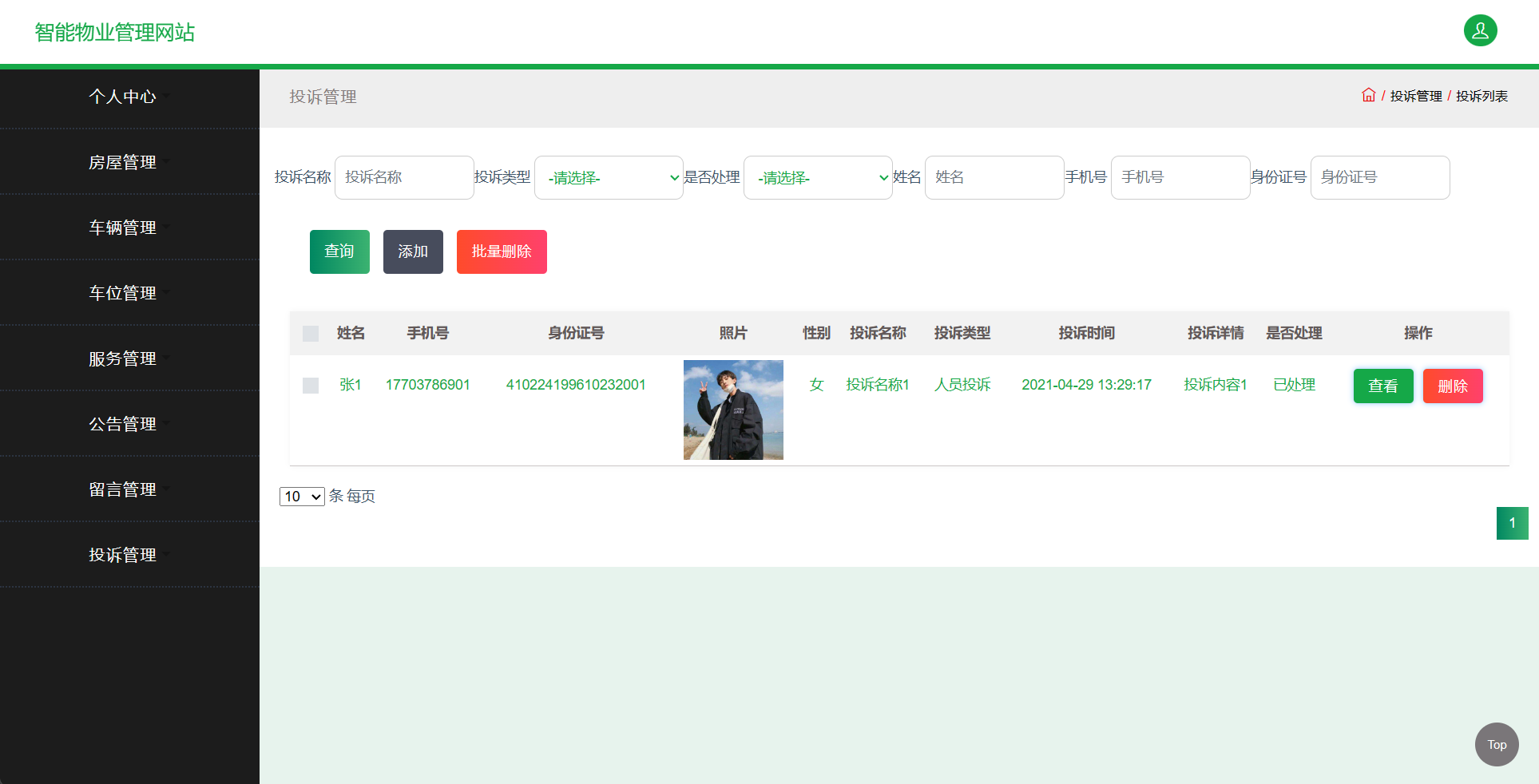Open 公告管理 in the sidebar
Image resolution: width=1539 pixels, height=784 pixels.
(x=124, y=423)
